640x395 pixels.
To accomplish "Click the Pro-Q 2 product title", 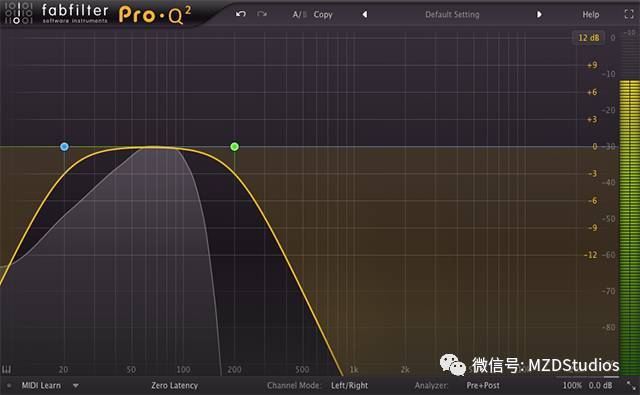I will (155, 16).
